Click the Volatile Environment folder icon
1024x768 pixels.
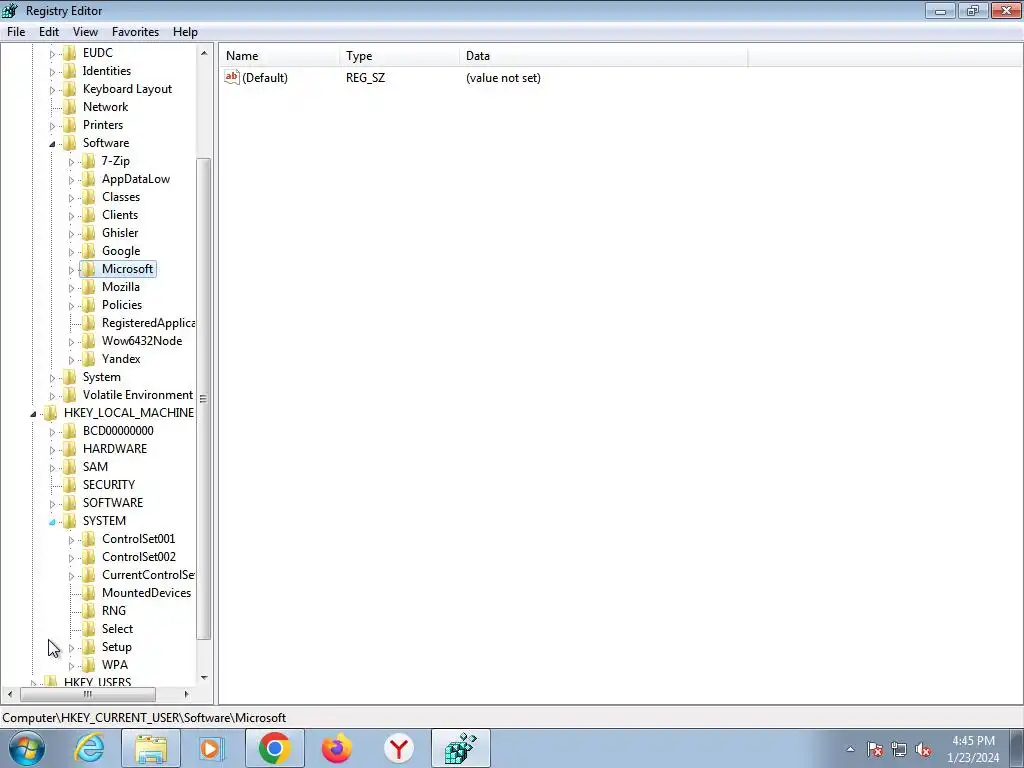click(69, 394)
